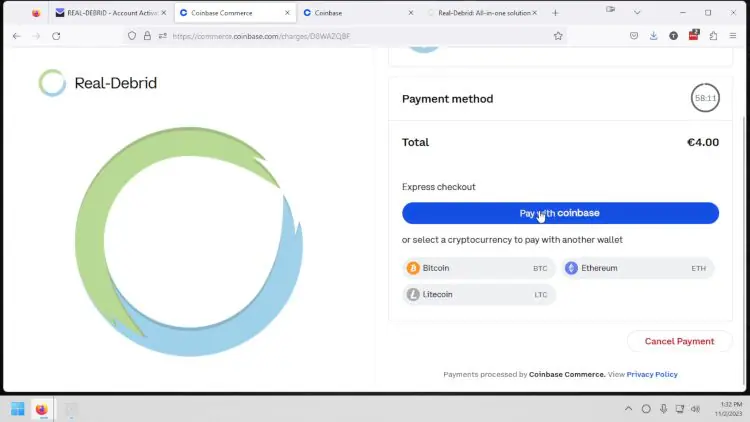Open Firefox application menu

[x=733, y=36]
